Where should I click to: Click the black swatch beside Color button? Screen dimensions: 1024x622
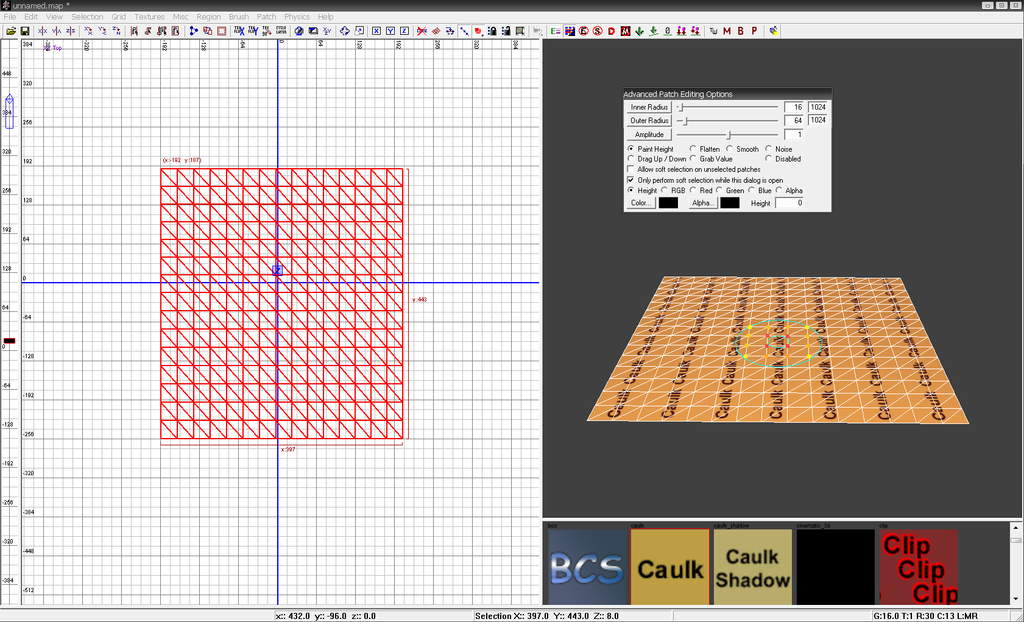(x=668, y=203)
